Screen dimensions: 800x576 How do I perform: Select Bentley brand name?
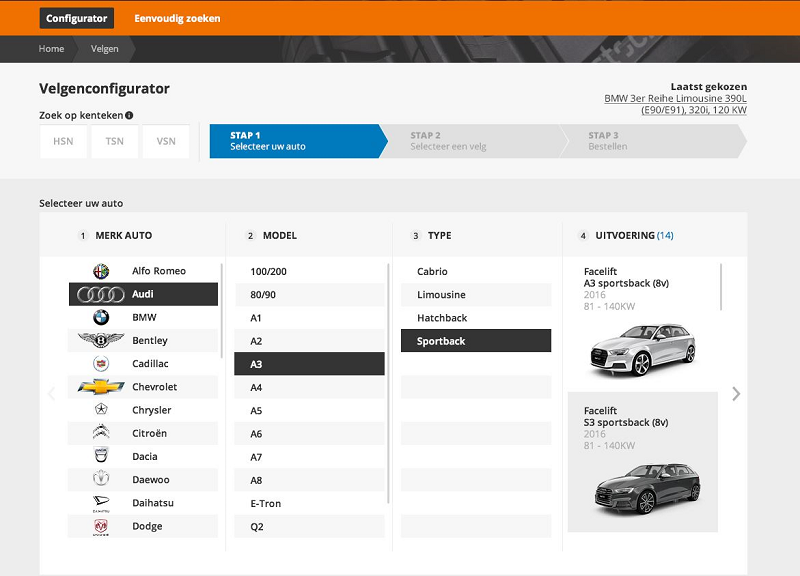[149, 340]
